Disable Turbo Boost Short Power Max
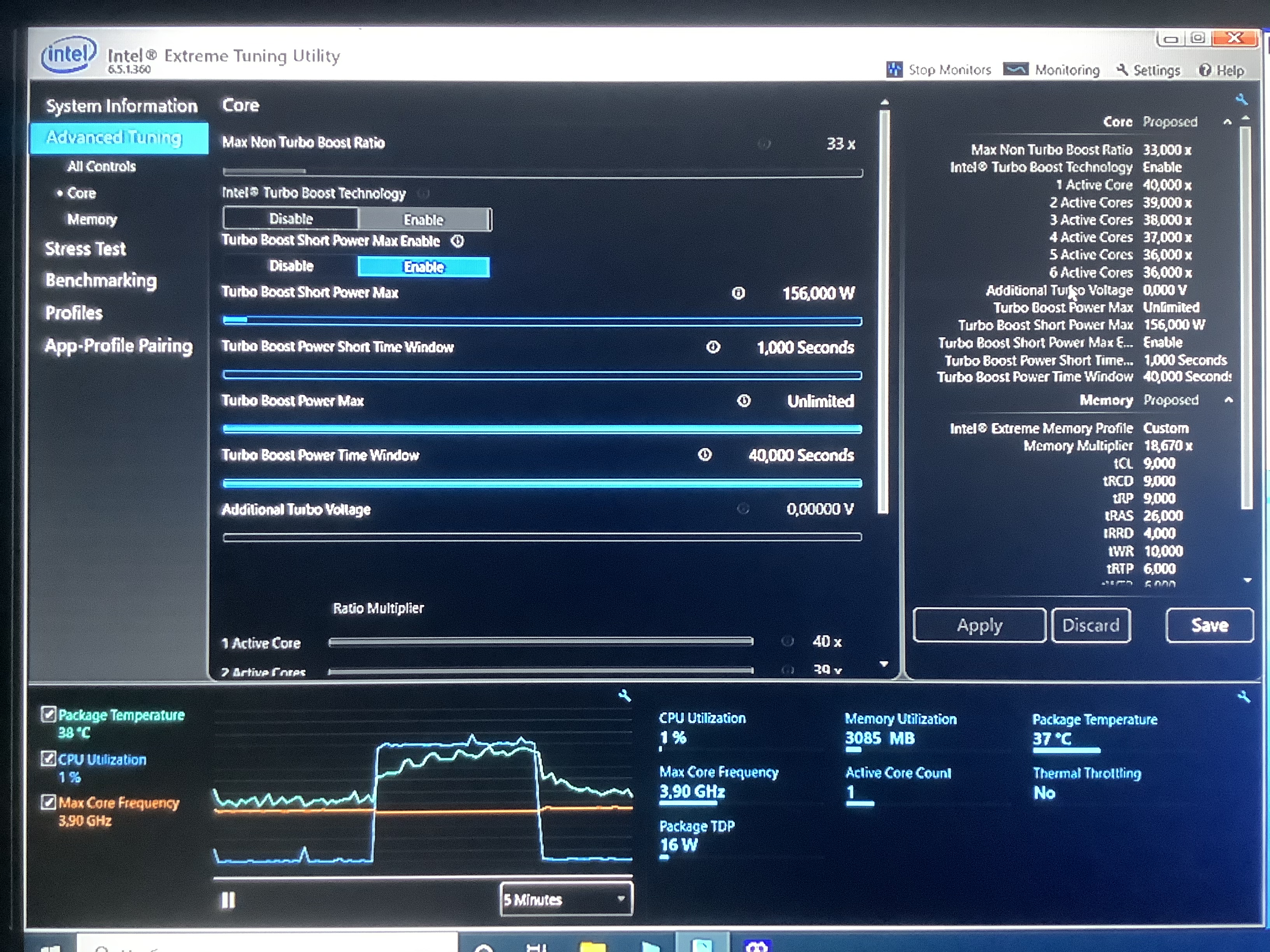The width and height of the screenshot is (1270, 952). pos(291,266)
